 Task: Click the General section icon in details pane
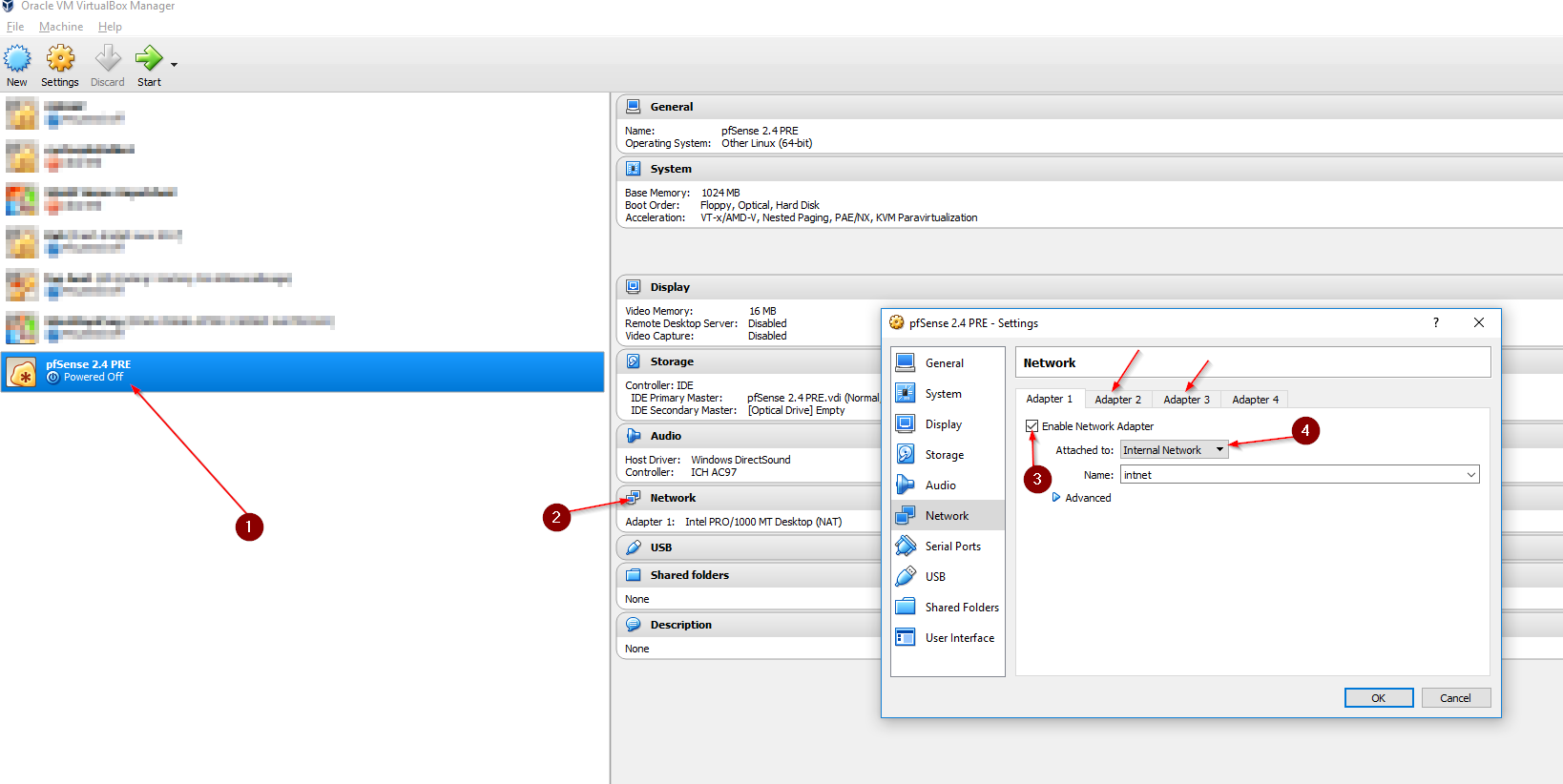coord(633,107)
